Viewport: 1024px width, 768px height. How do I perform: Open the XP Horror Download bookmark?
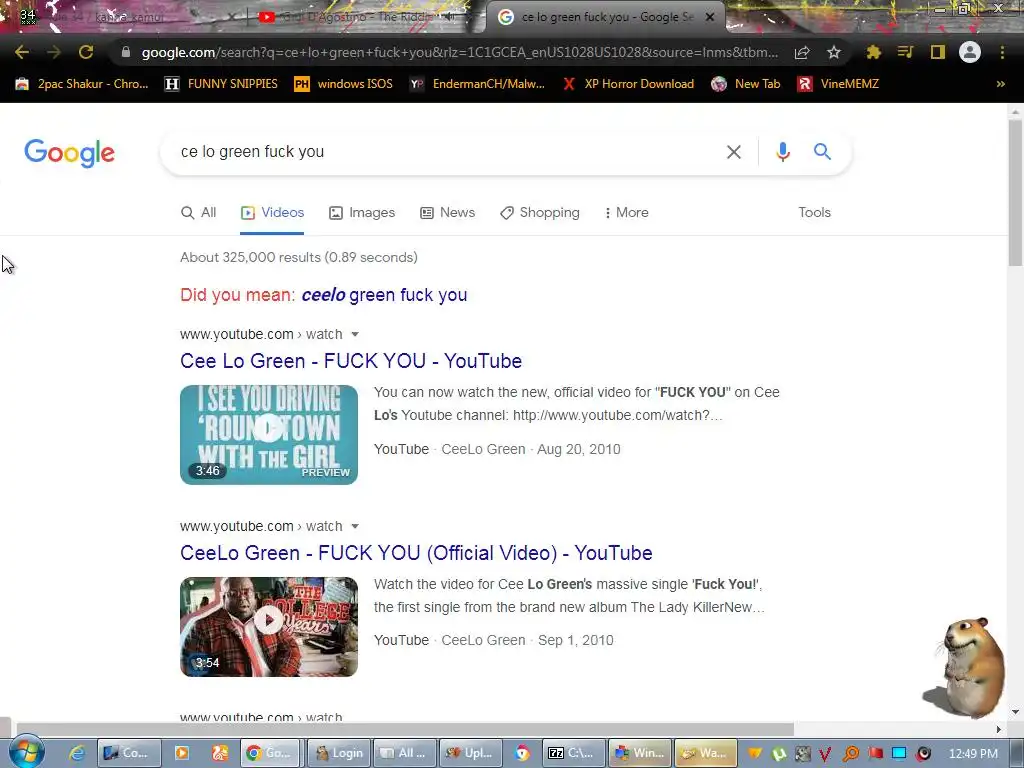(628, 84)
